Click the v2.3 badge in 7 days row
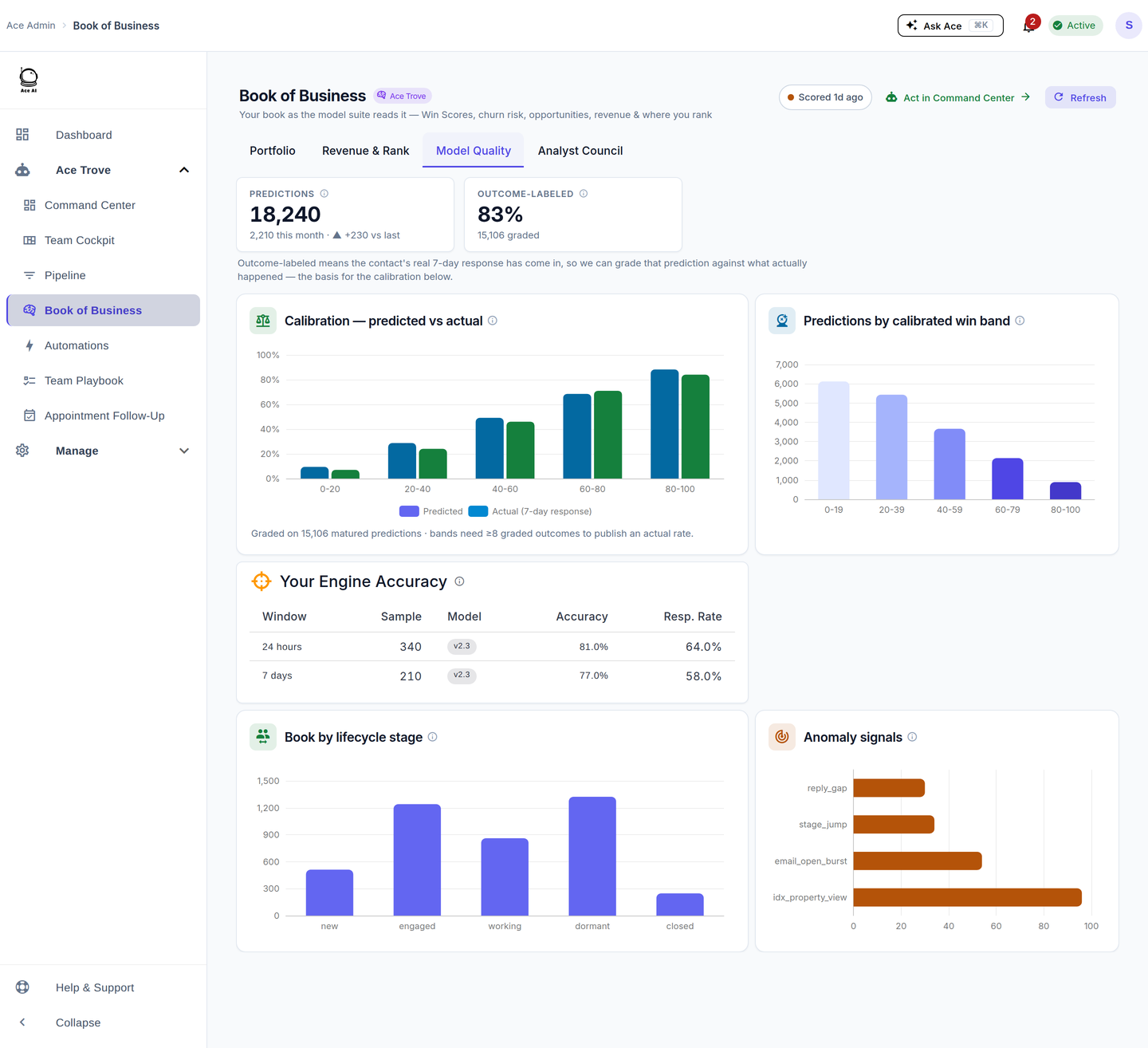Screen dimensions: 1148x1048 point(462,675)
